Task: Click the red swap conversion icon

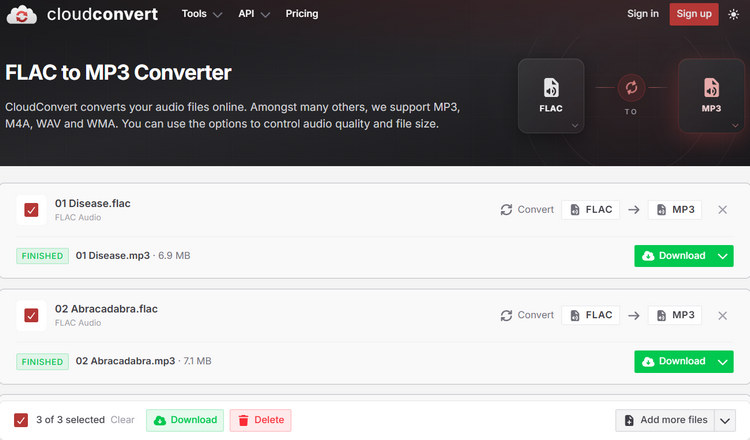Action: (631, 88)
